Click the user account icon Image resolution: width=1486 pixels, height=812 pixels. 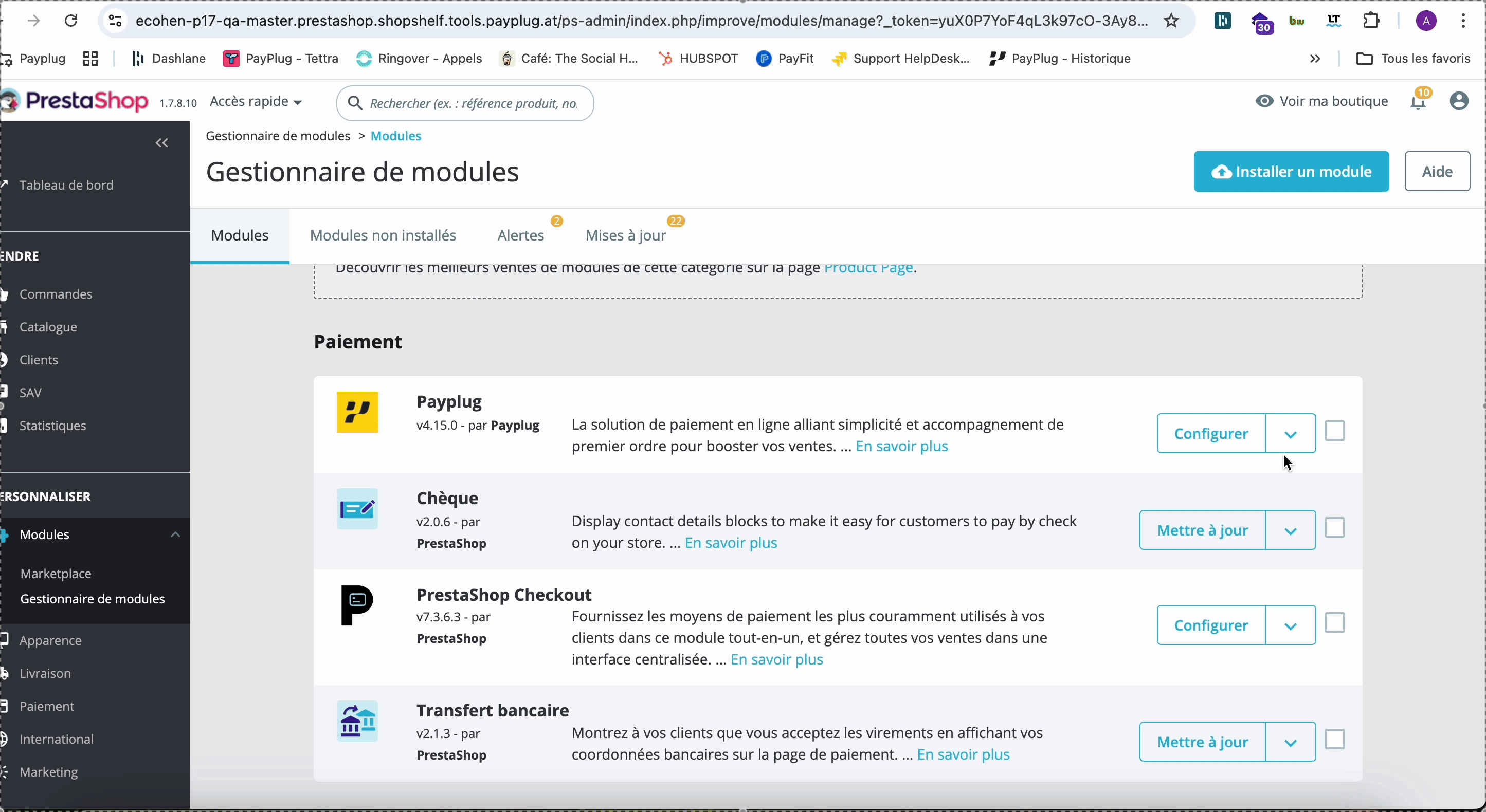click(x=1459, y=101)
